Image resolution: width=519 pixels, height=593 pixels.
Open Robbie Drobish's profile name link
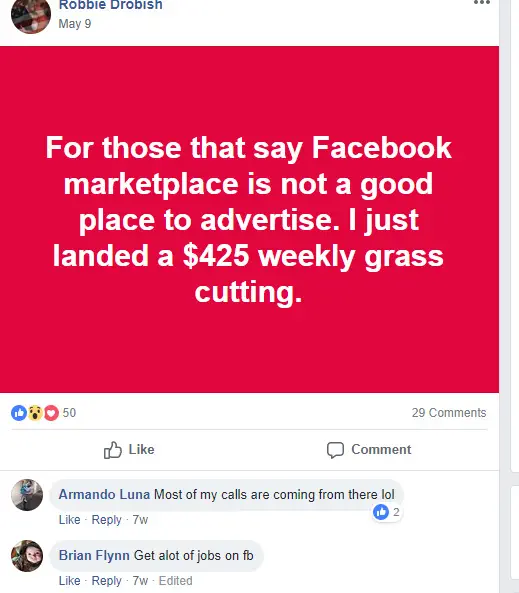coord(110,5)
